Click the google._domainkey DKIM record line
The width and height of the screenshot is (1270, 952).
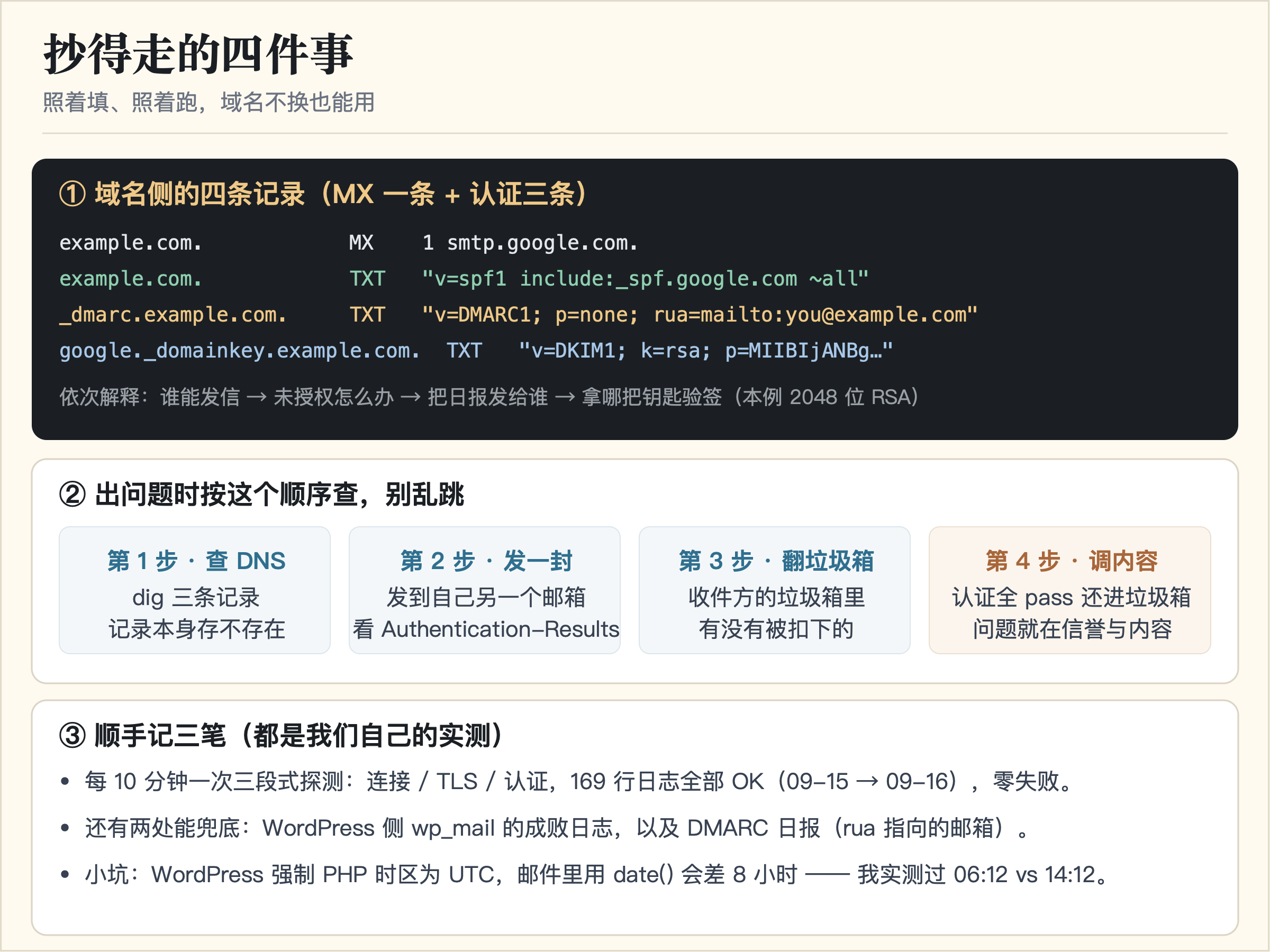pos(476,351)
